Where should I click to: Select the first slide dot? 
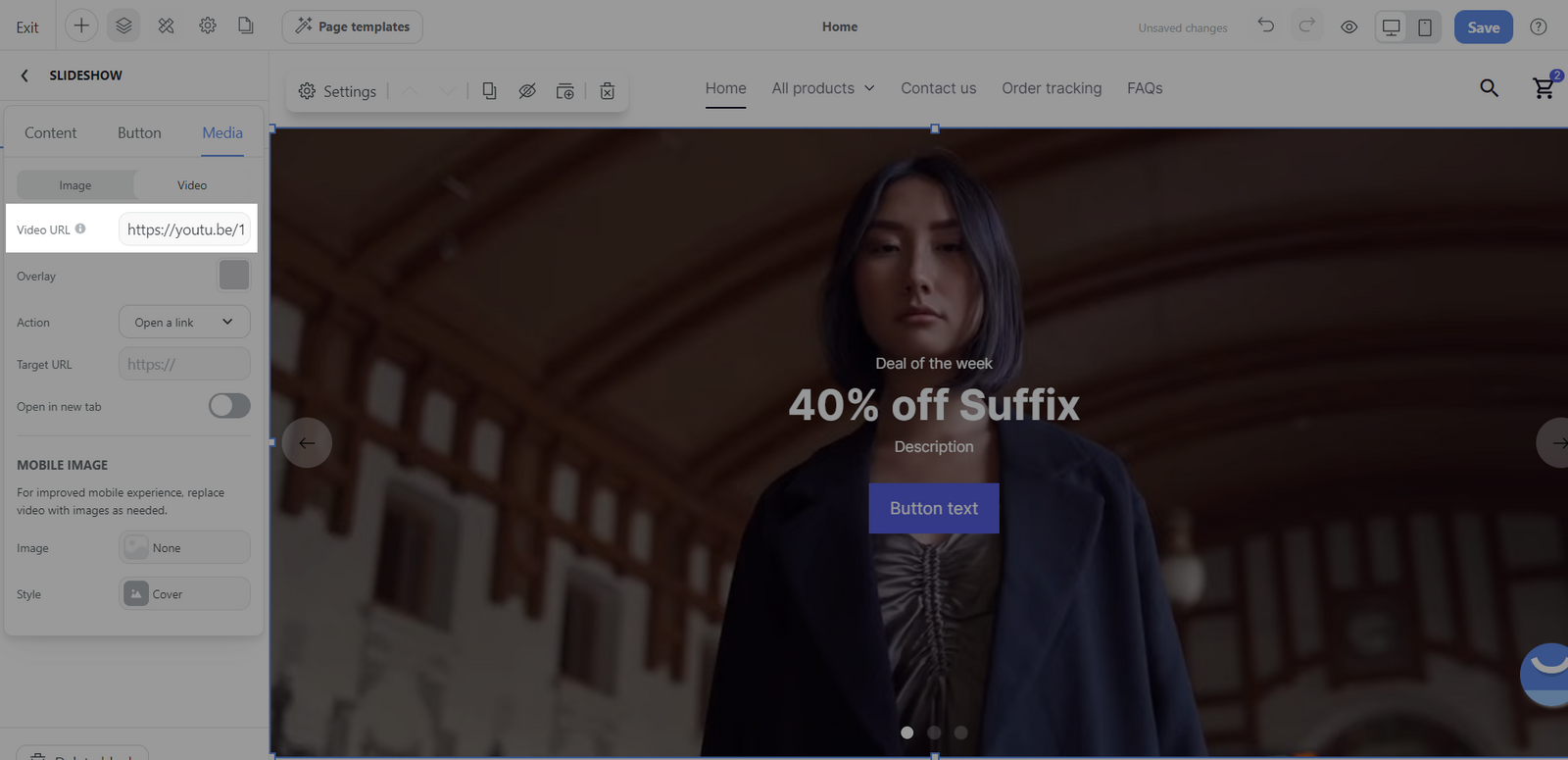coord(907,733)
